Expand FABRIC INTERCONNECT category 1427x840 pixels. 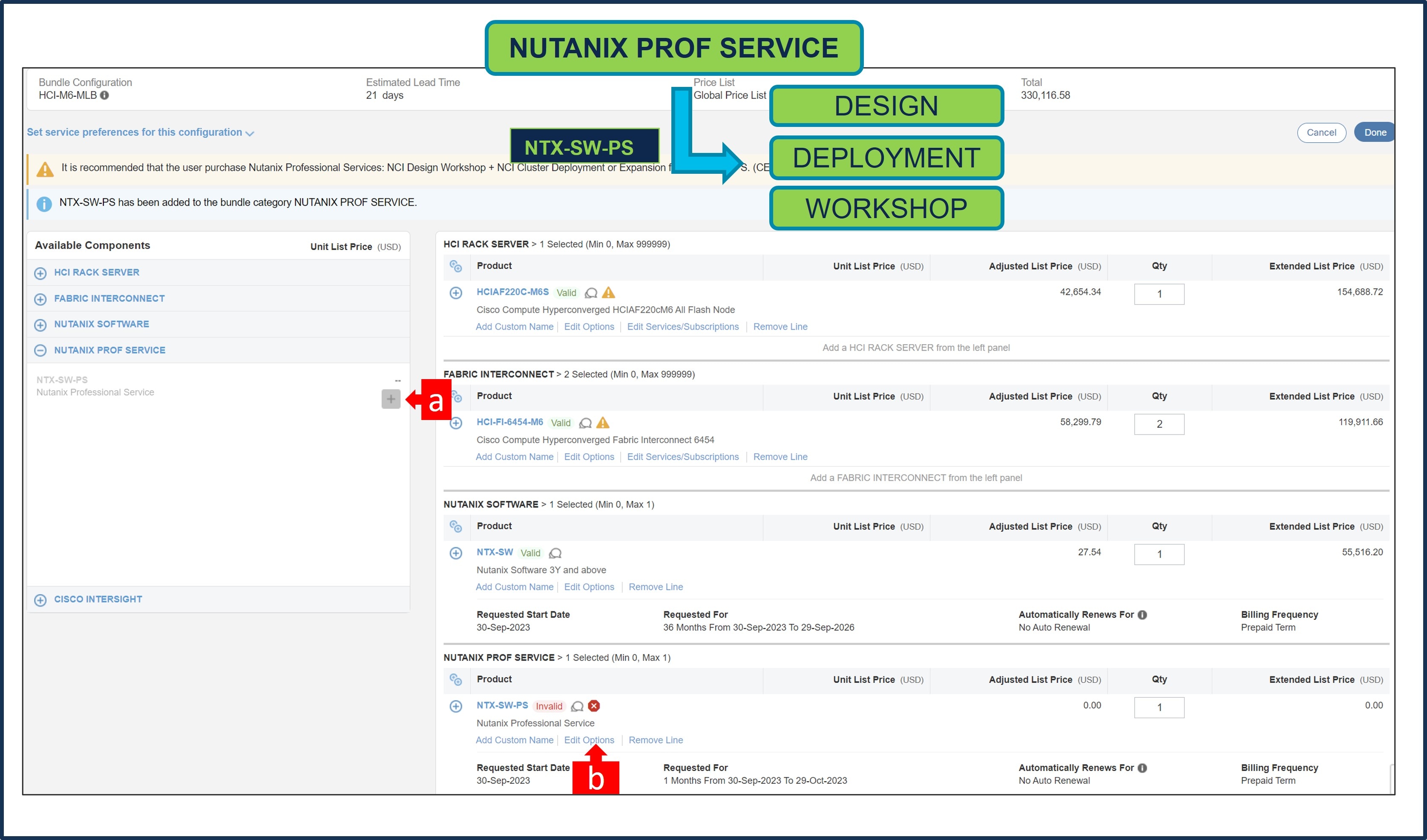40,299
